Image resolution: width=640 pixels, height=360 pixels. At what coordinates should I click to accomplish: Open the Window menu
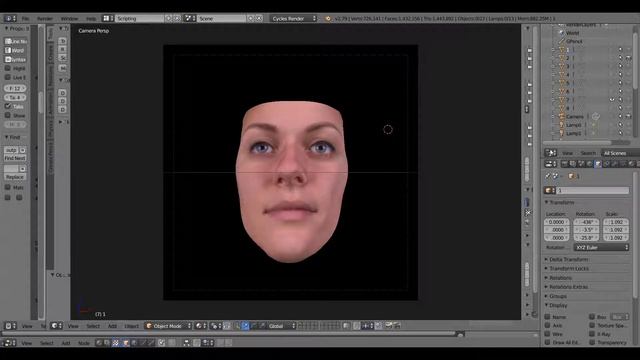coord(69,19)
